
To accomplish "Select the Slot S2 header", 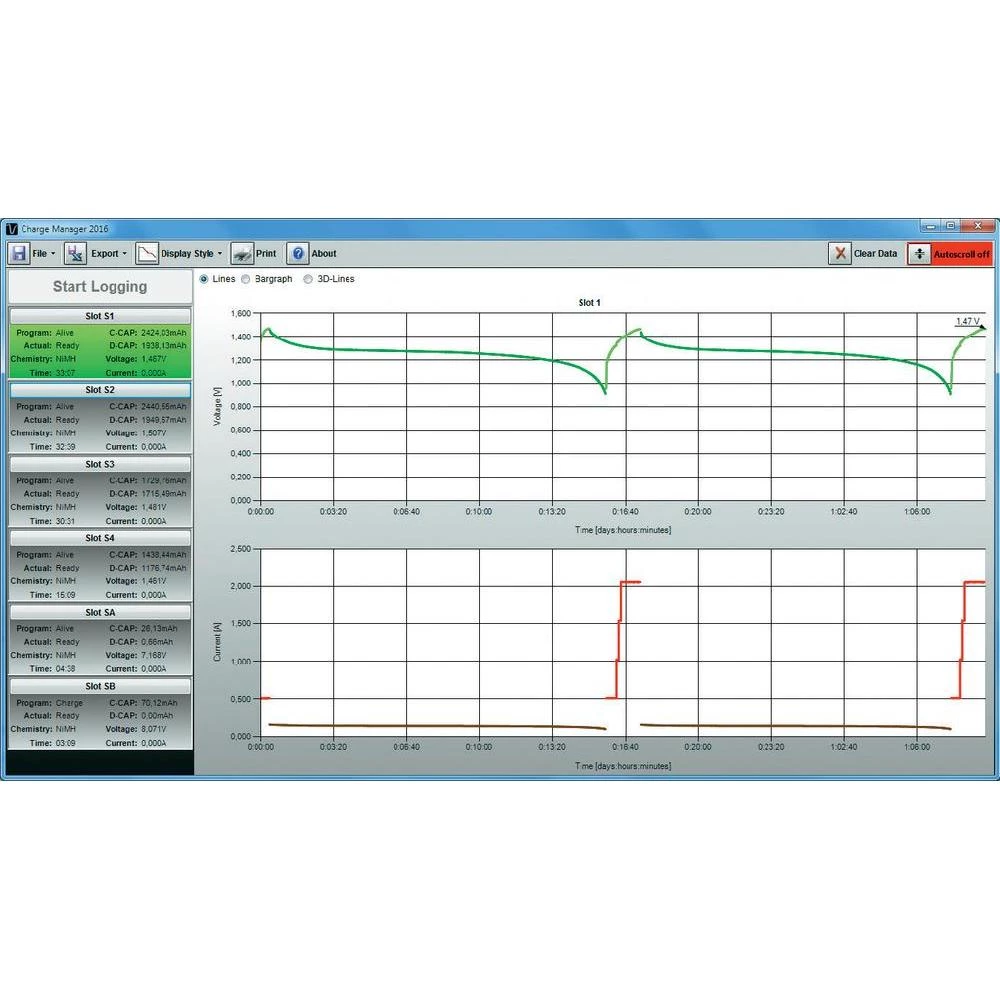I will pos(99,390).
